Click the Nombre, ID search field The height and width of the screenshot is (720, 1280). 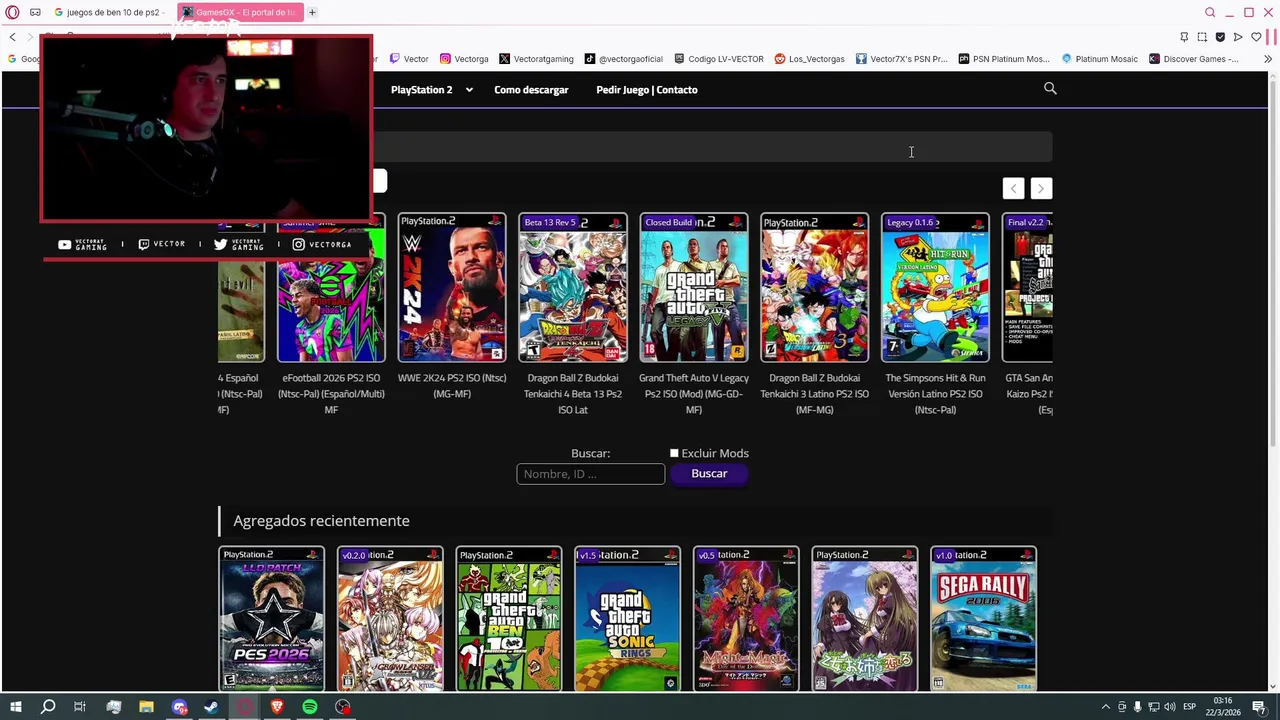click(591, 474)
